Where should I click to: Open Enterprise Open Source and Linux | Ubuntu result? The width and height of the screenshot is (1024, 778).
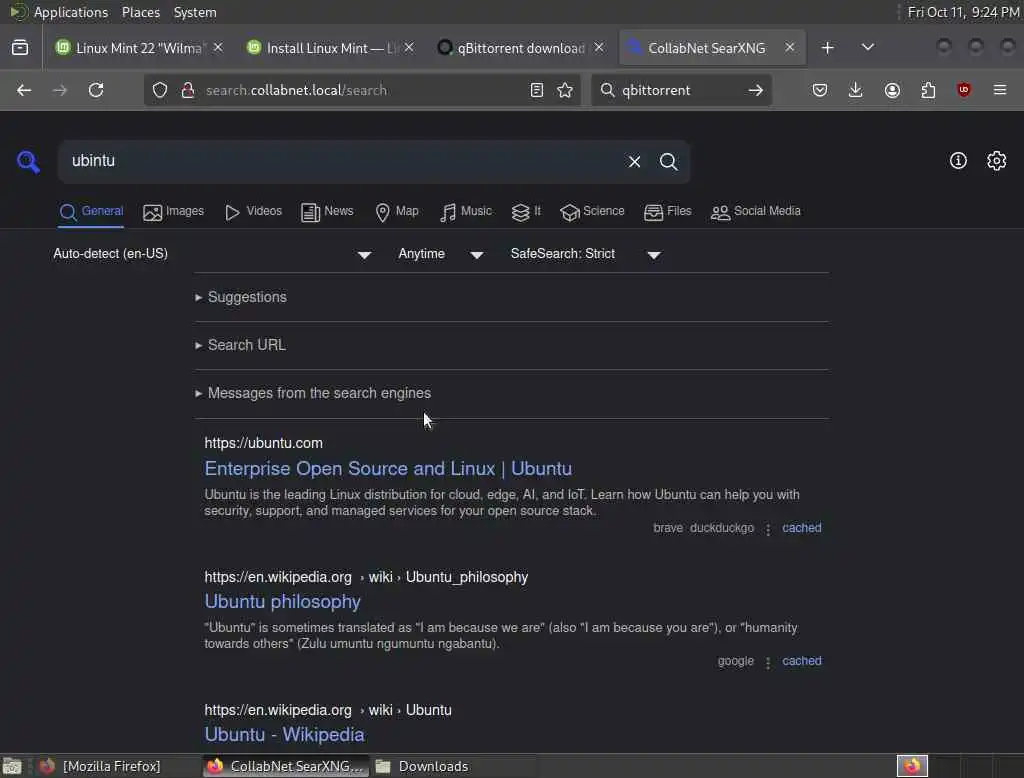[x=388, y=469]
